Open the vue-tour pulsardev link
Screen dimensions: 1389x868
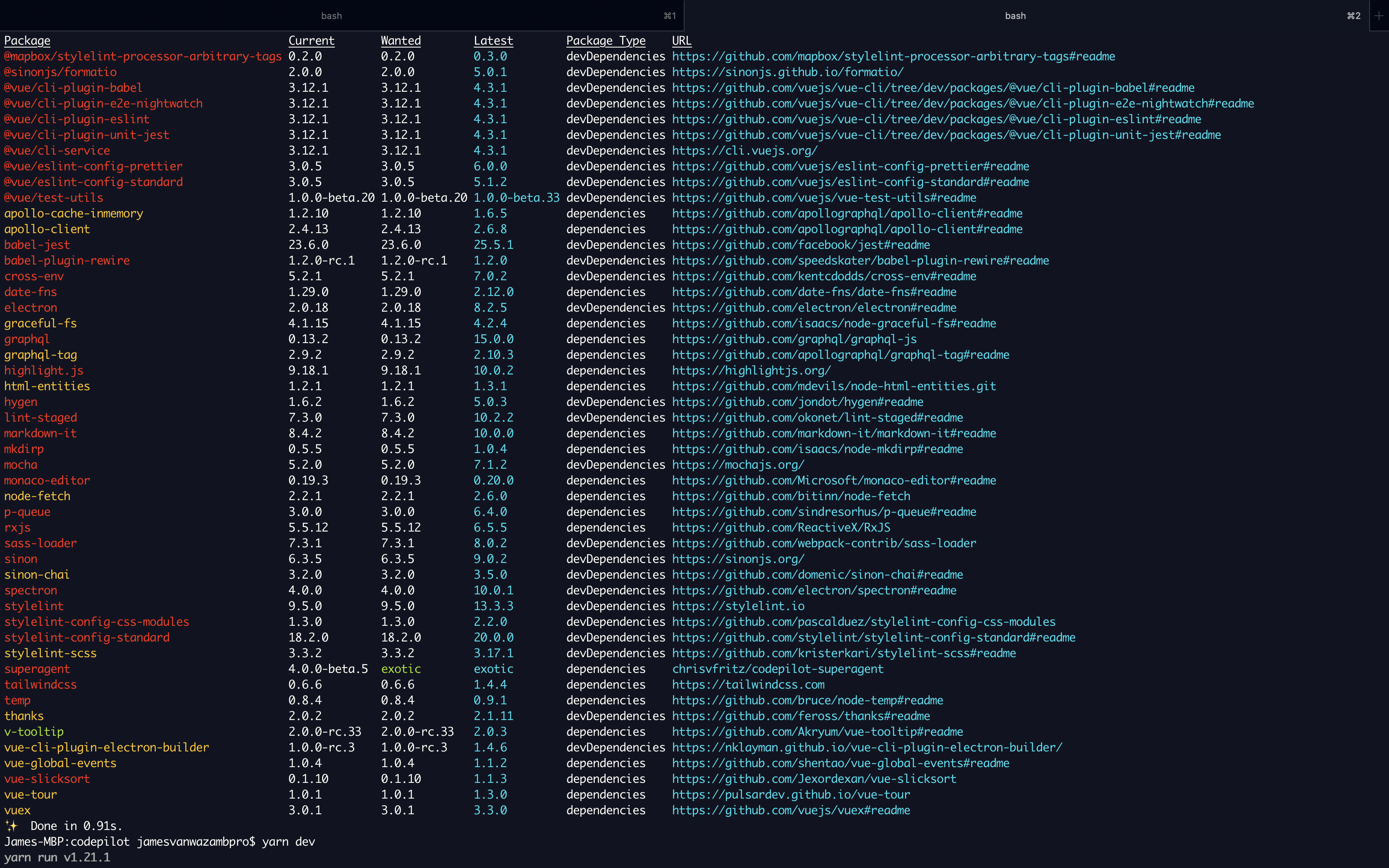791,794
